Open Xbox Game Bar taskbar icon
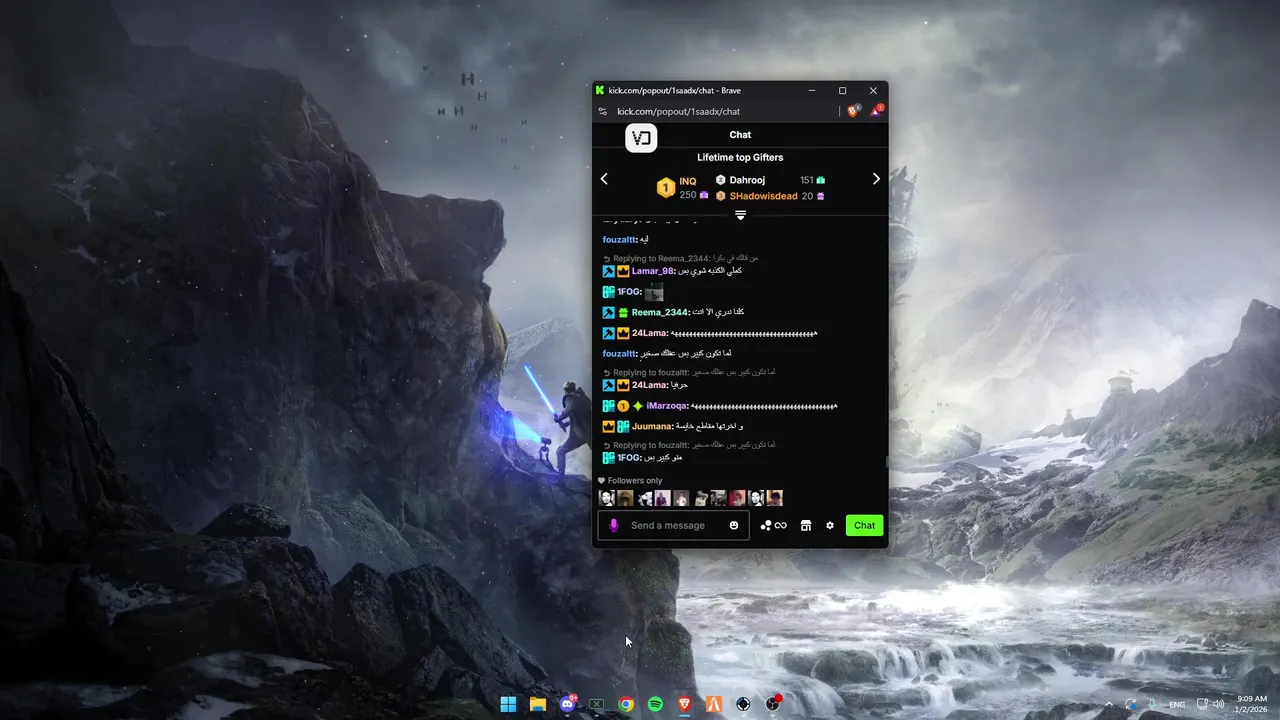The width and height of the screenshot is (1280, 720). [x=597, y=704]
